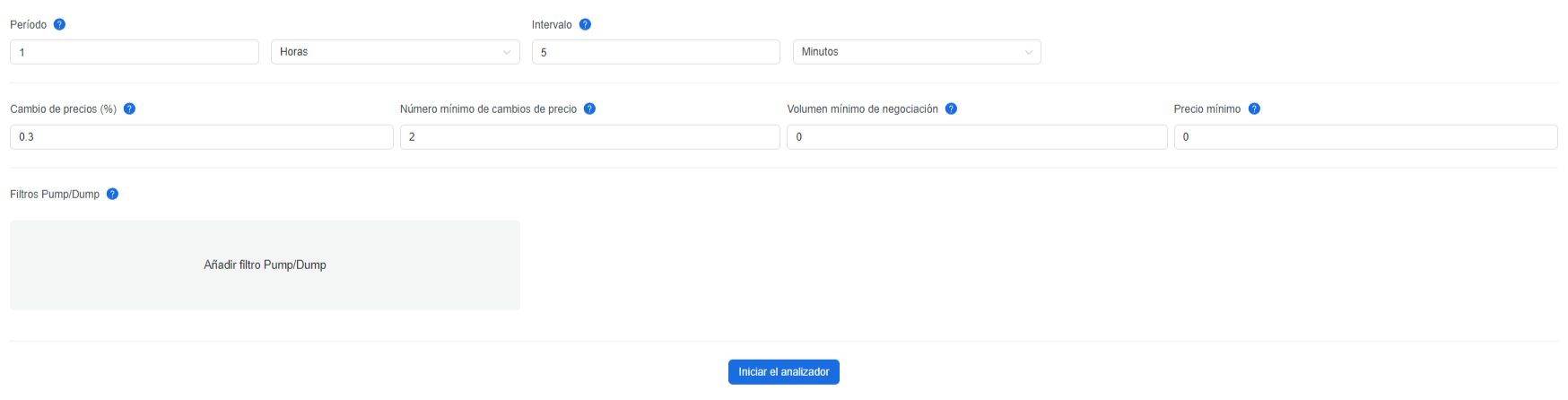Click the Precio mínimo question mark icon
Screen dimensions: 1568x400
click(1254, 109)
